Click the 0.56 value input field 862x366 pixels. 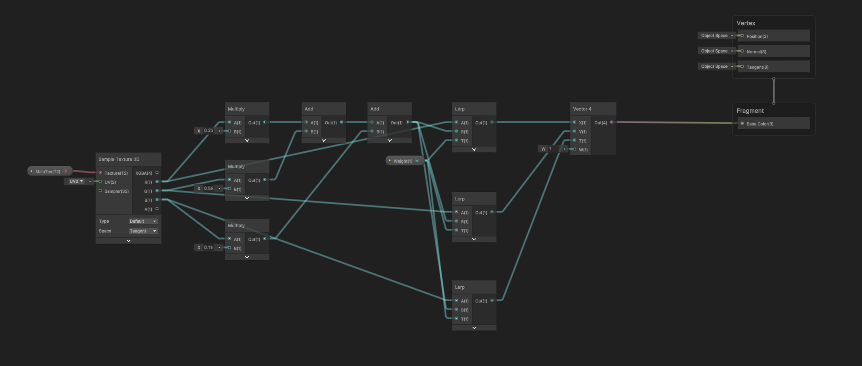click(x=209, y=188)
